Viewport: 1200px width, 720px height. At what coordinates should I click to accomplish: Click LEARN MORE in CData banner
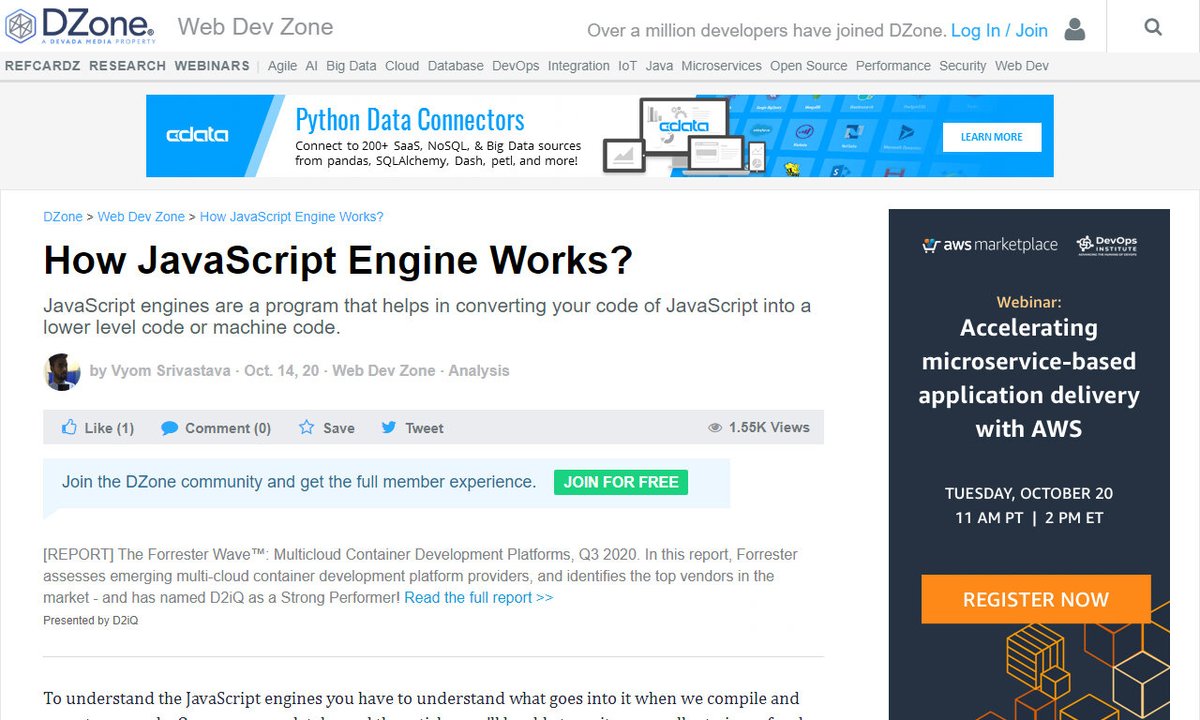992,137
